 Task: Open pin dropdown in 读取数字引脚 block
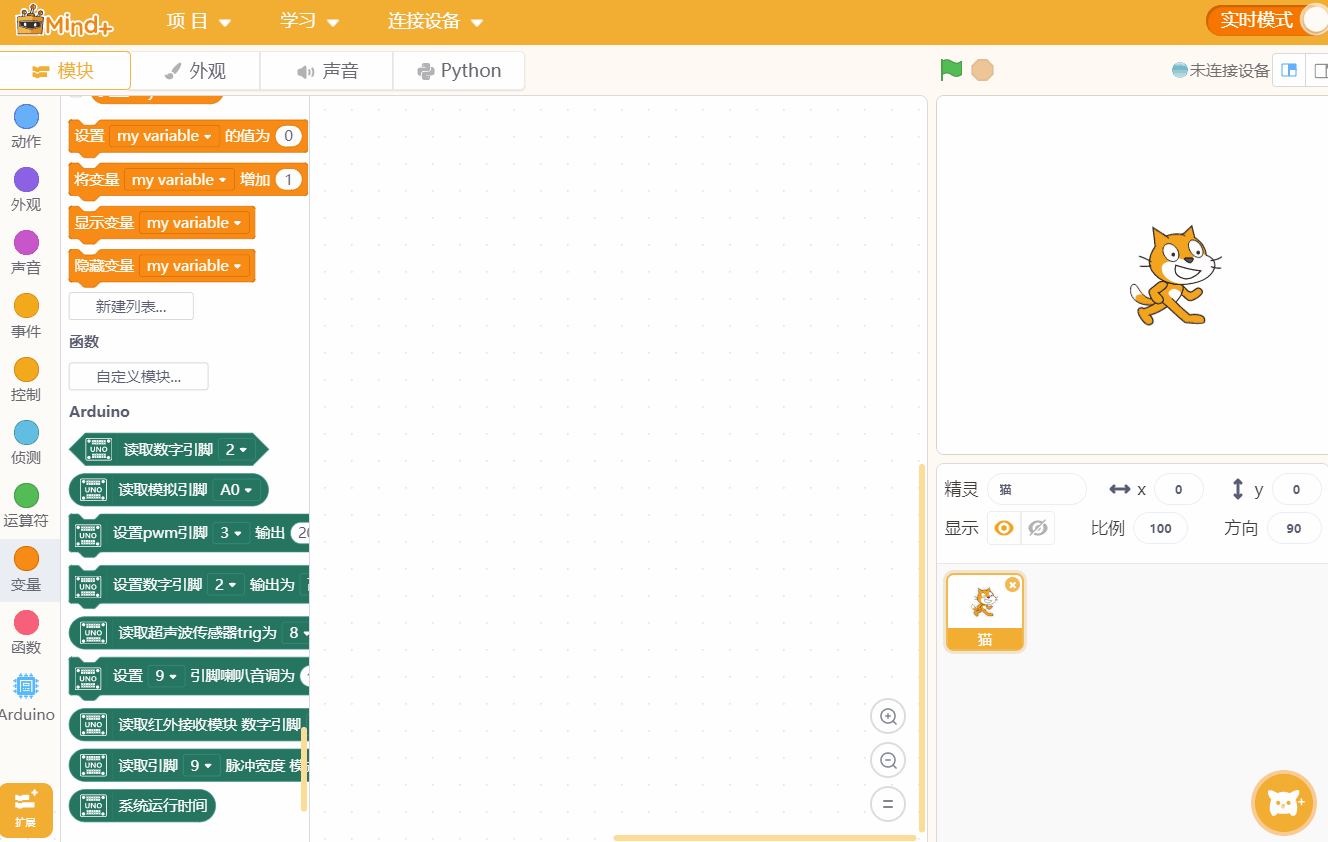[x=235, y=450]
